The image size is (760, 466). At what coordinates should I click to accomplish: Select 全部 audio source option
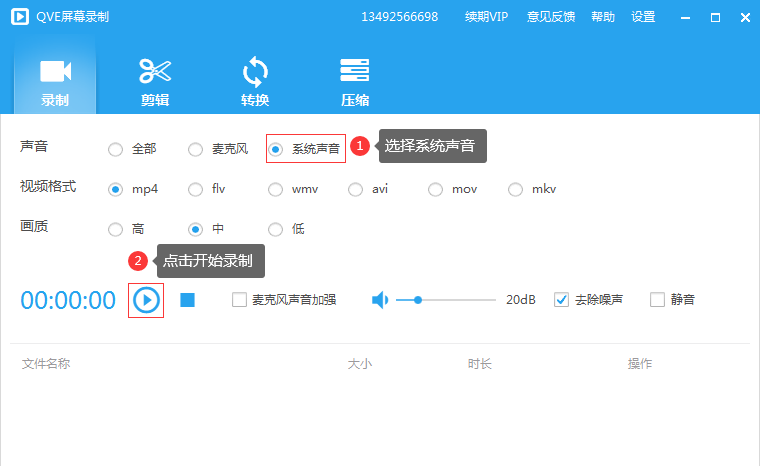pos(115,149)
